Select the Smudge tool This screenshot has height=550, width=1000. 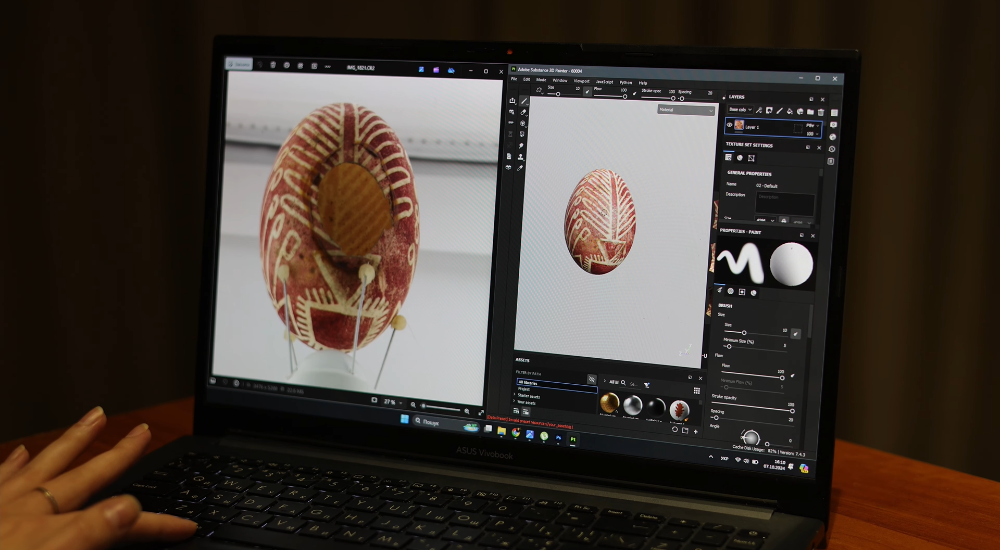[521, 145]
